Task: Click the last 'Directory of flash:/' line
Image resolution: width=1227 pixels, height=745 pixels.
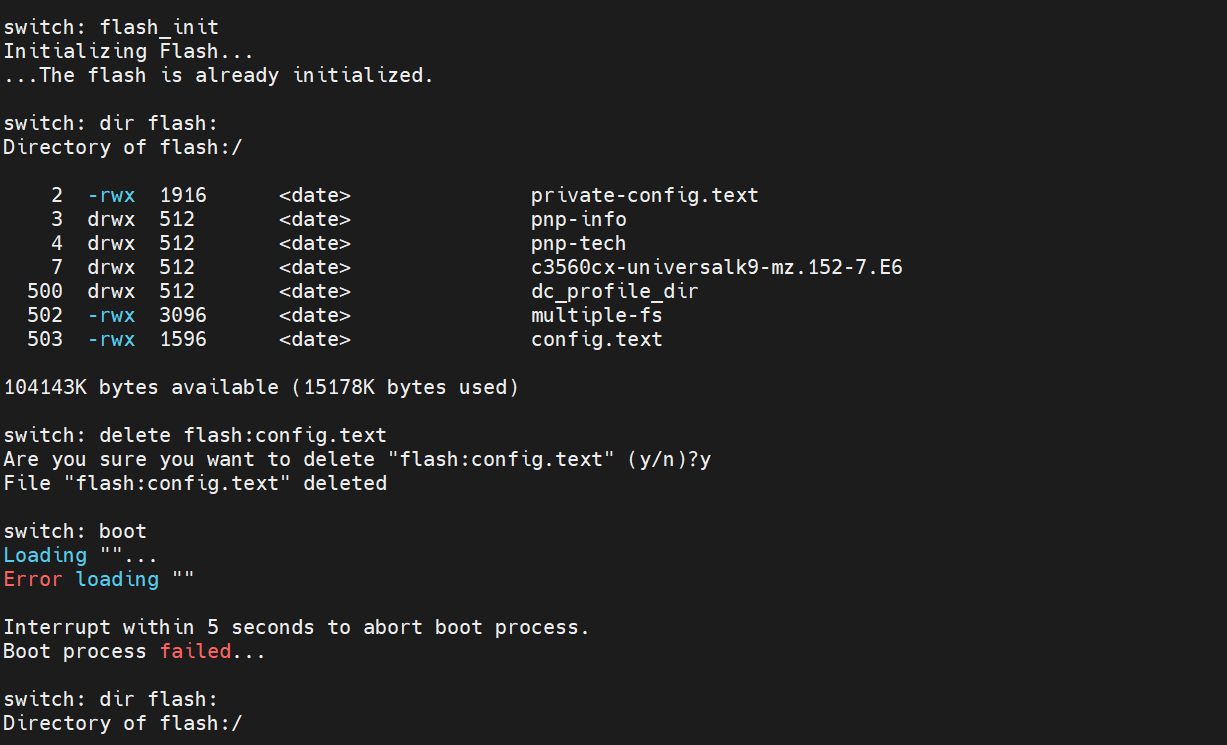Action: click(x=123, y=723)
